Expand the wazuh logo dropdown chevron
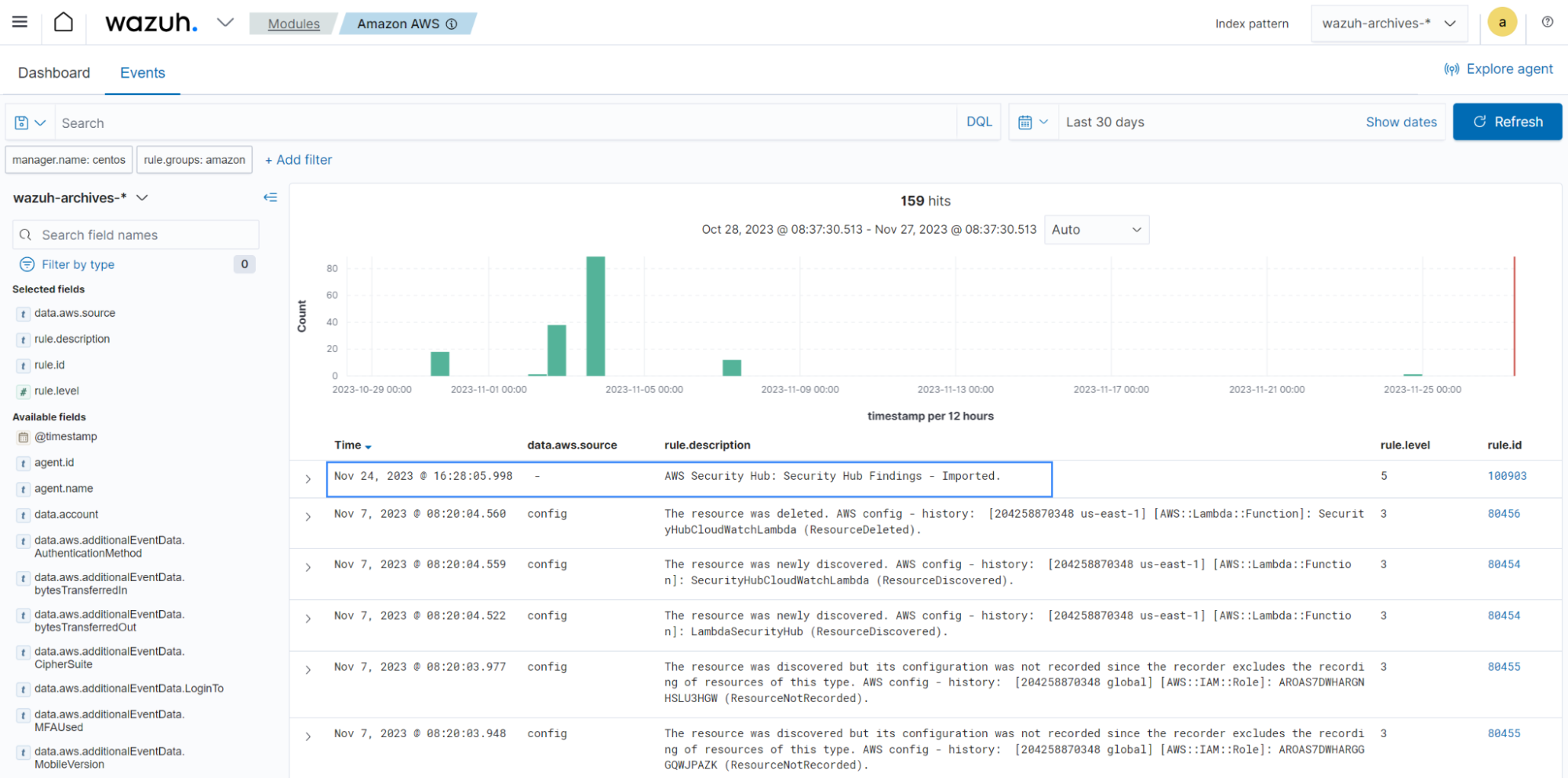The image size is (1568, 778). (x=225, y=22)
